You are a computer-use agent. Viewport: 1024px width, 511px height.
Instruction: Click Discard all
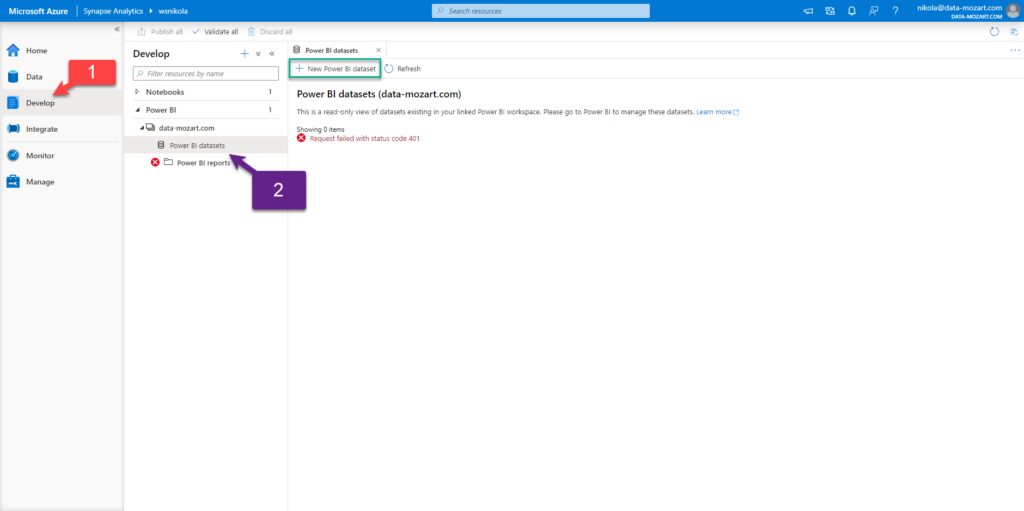(x=270, y=31)
